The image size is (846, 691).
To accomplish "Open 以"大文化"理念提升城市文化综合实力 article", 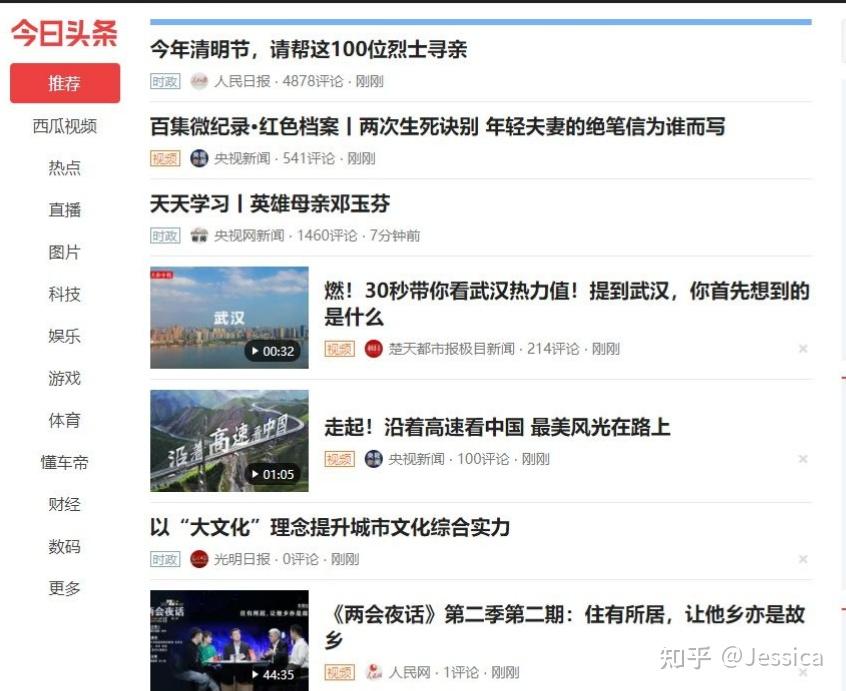I will coord(330,527).
